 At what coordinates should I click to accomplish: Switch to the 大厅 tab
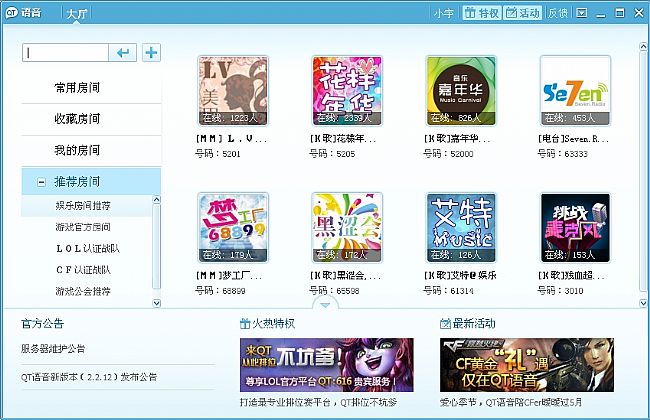tap(76, 14)
